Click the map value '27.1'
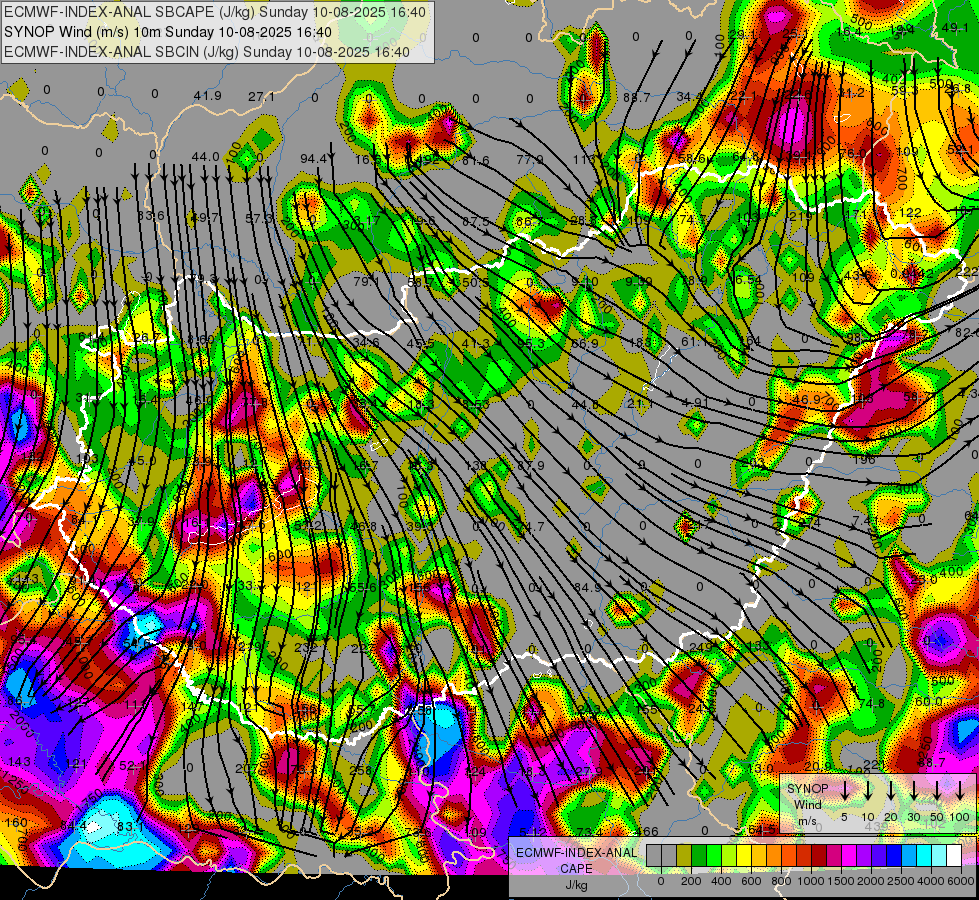 pyautogui.click(x=261, y=96)
